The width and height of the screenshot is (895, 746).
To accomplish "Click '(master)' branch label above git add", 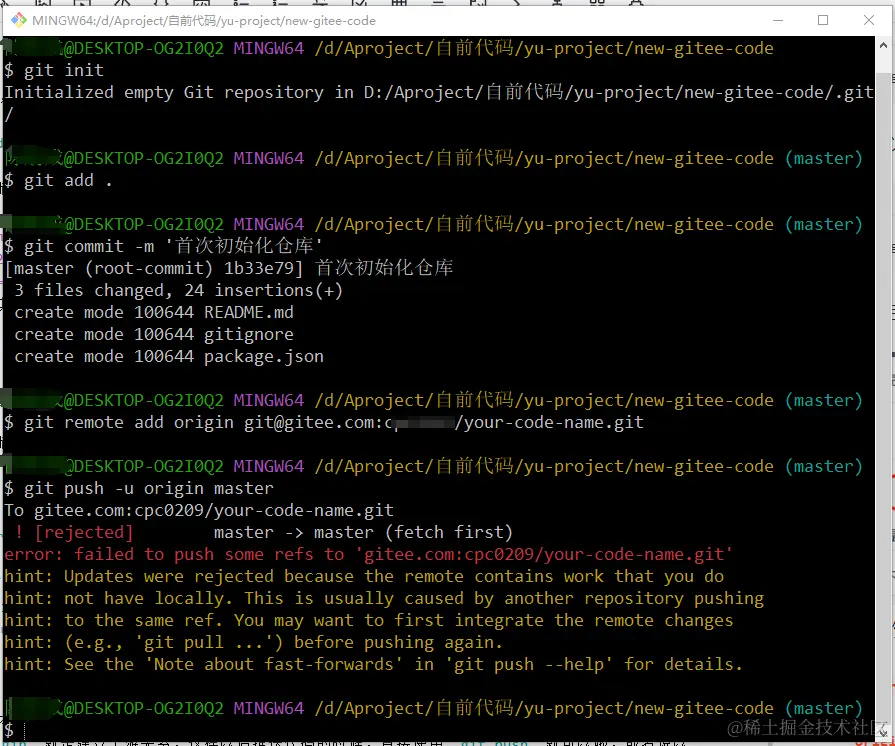I will coord(823,159).
